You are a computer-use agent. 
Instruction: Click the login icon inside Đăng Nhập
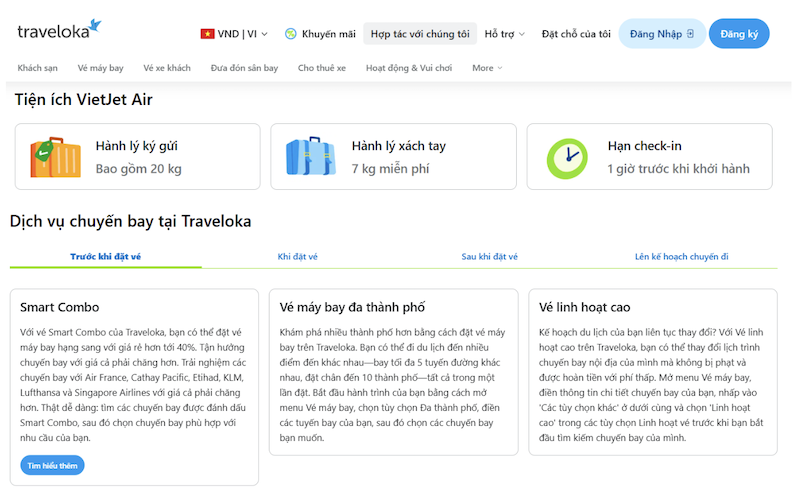[x=690, y=34]
